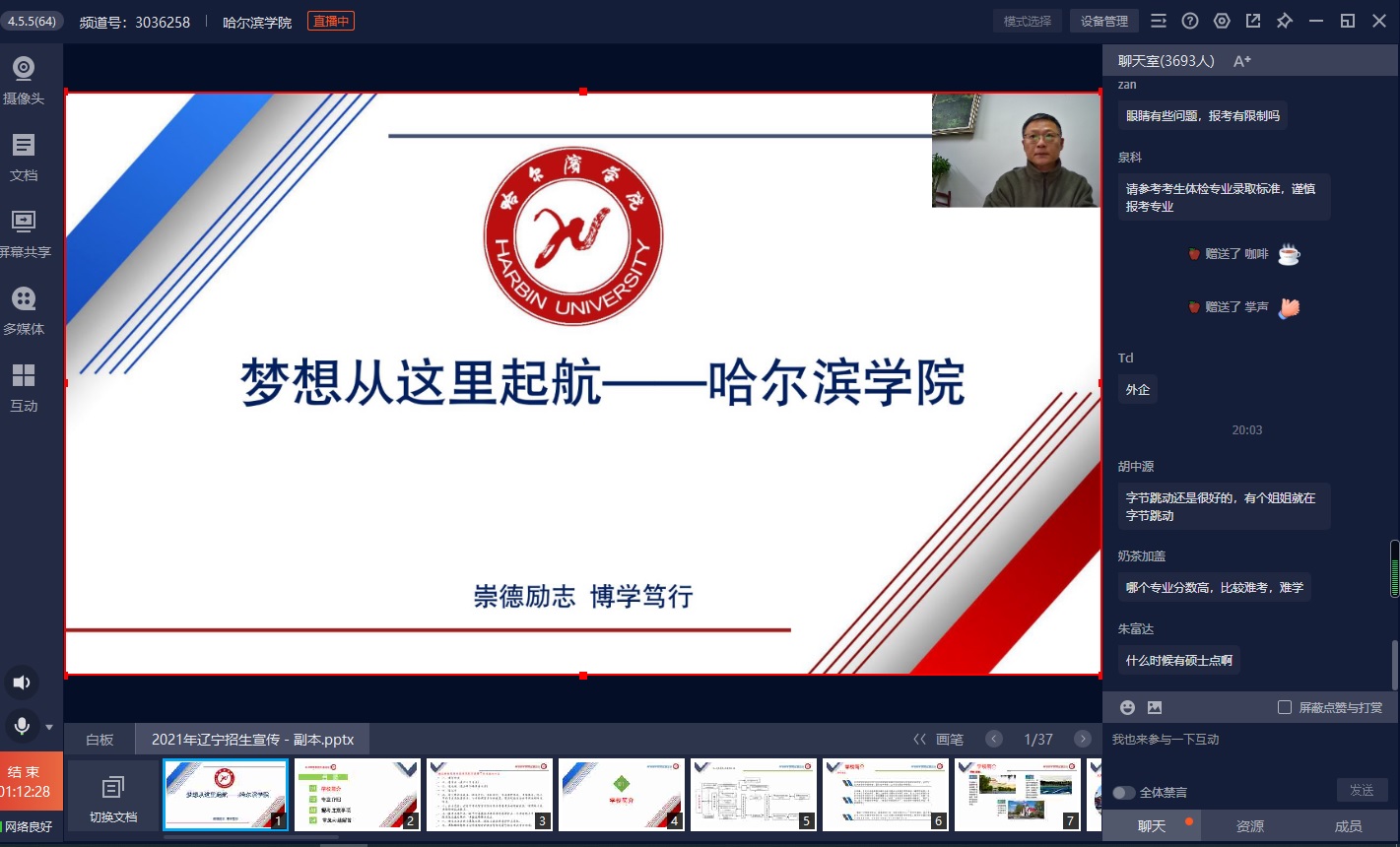The image size is (1400, 847).
Task: Open the interaction (互动) menu
Action: tap(24, 387)
